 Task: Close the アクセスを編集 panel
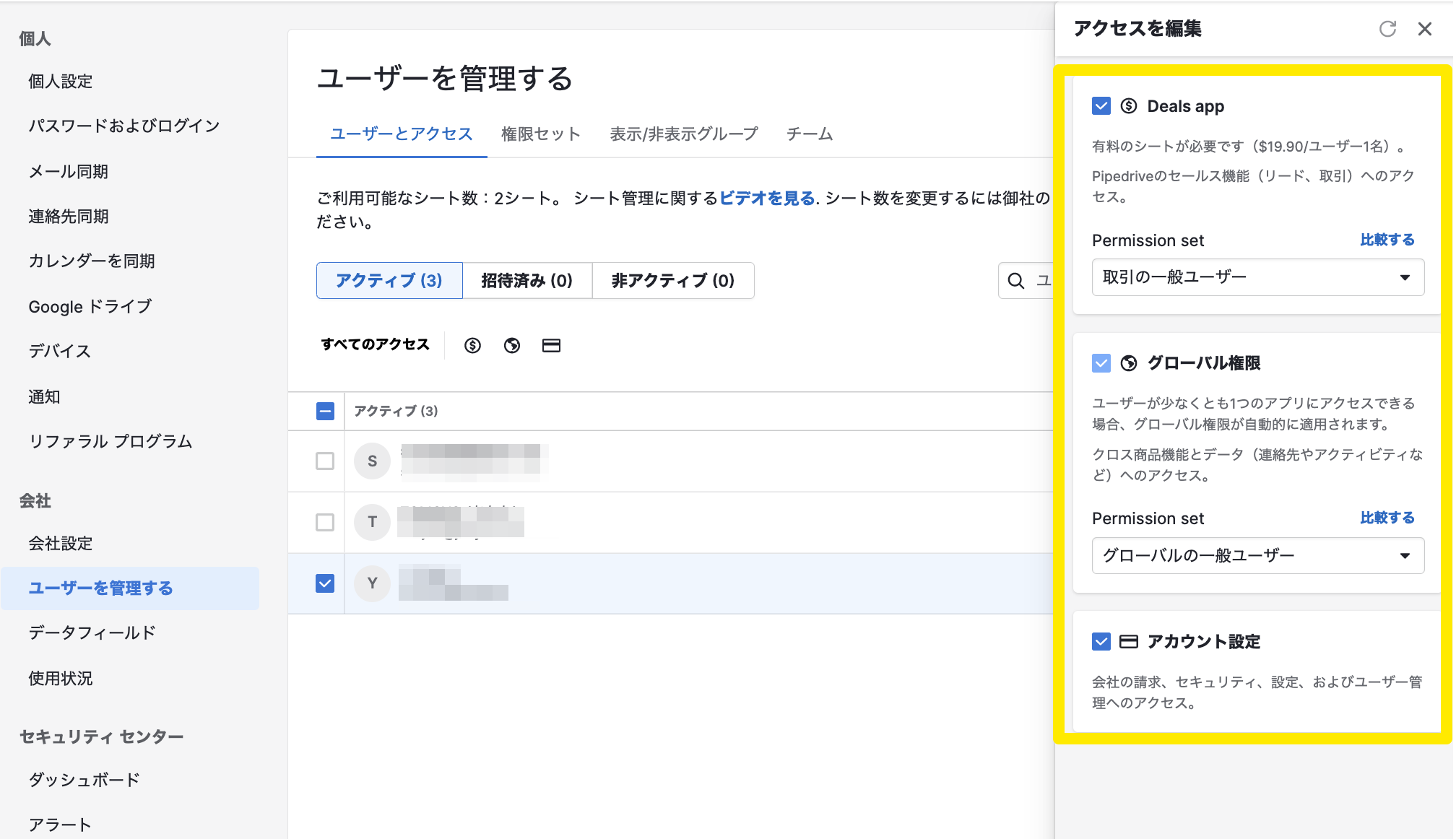(1424, 29)
